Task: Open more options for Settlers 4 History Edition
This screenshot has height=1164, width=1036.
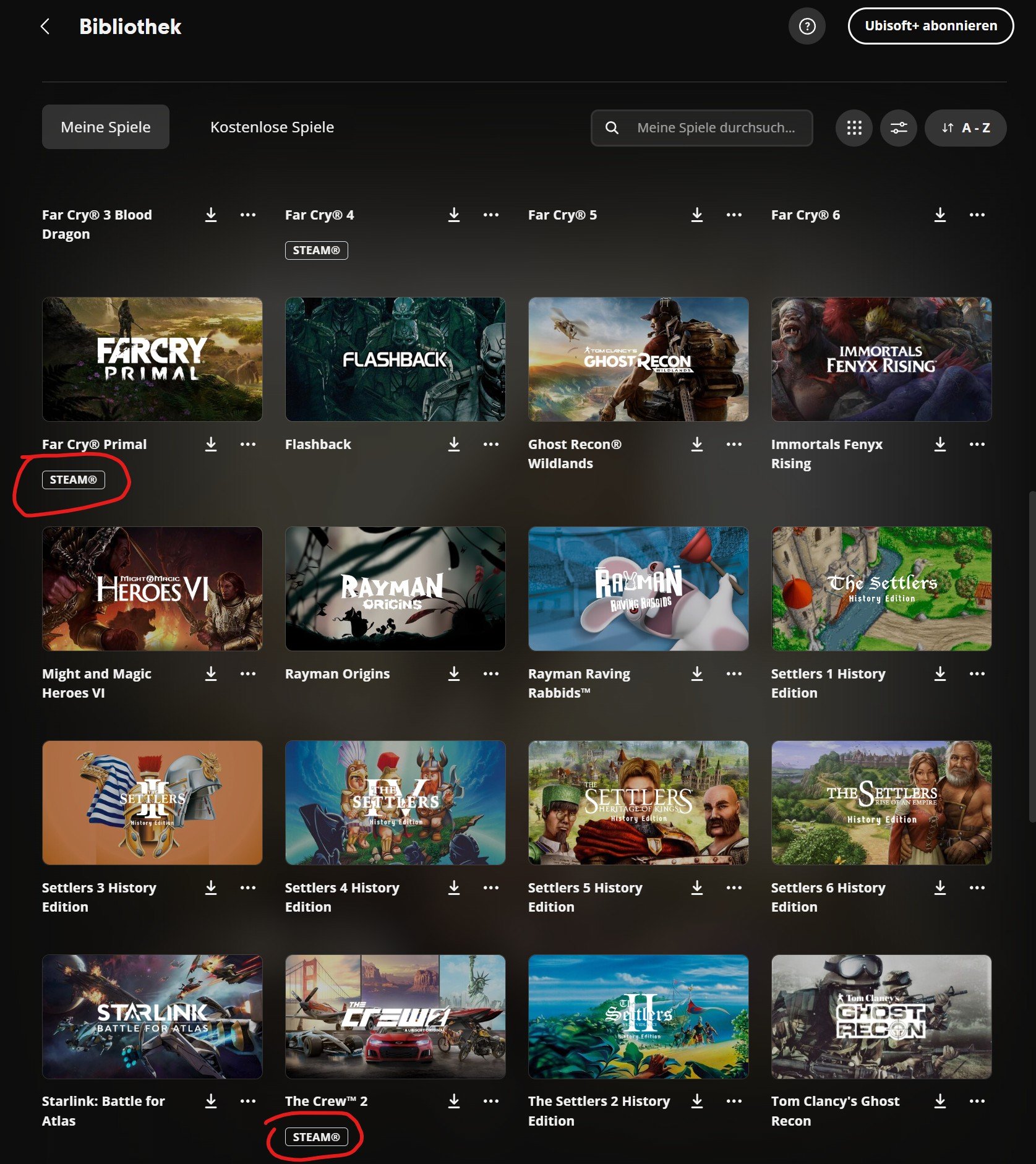Action: coord(491,888)
